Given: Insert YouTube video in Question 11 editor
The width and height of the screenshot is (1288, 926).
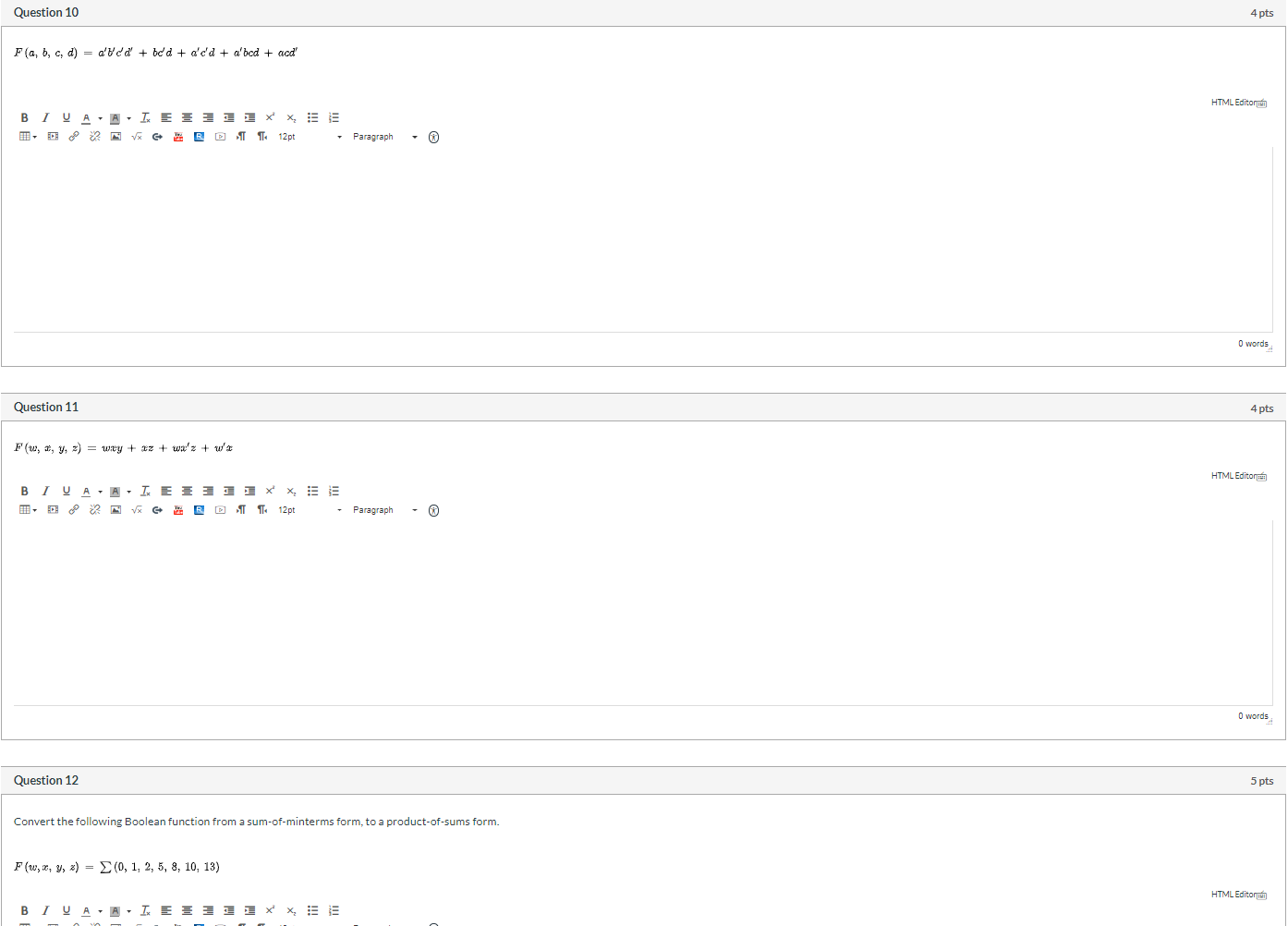Looking at the screenshot, I should (x=178, y=510).
